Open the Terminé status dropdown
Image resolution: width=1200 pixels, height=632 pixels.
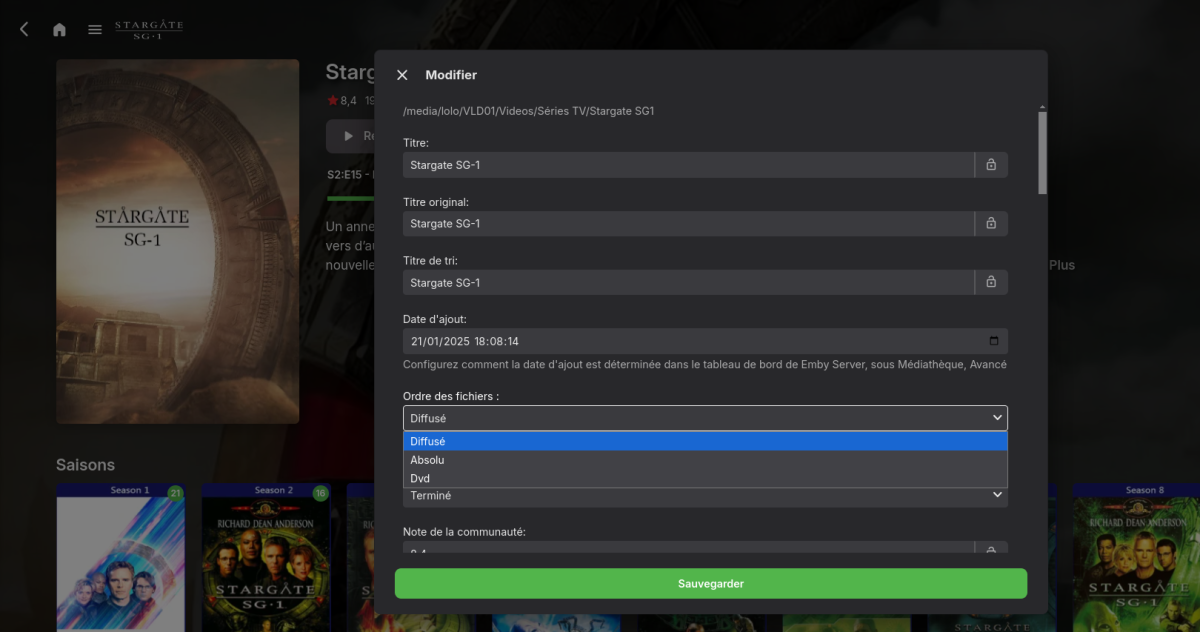[x=705, y=496]
